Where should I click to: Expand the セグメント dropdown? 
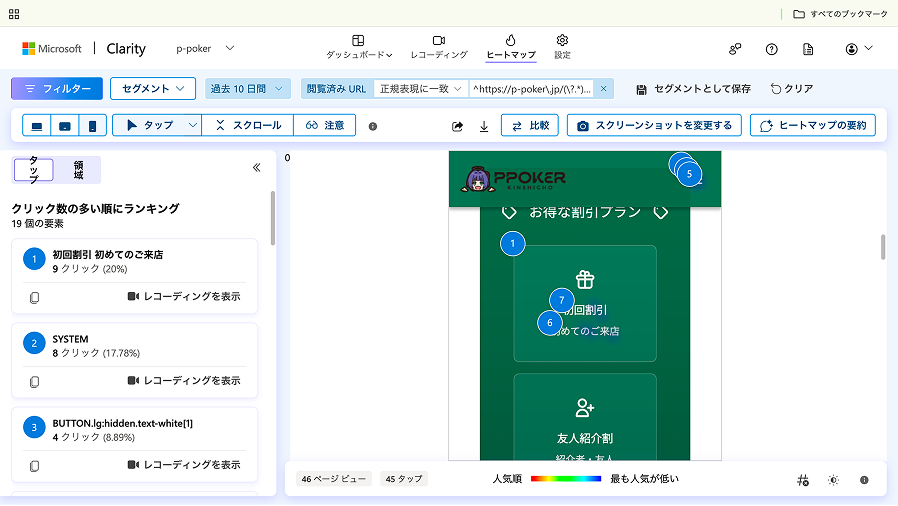153,89
